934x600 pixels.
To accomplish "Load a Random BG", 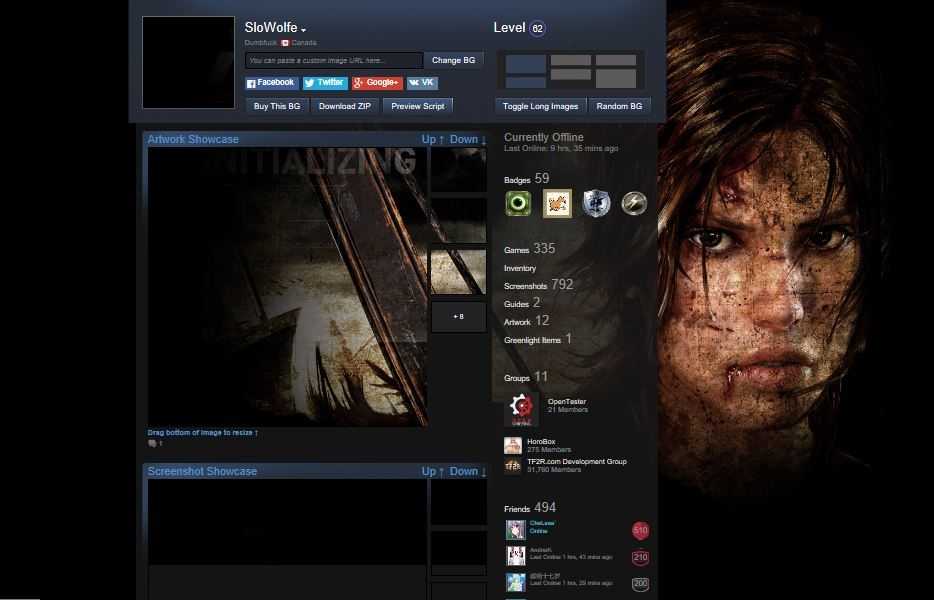I will click(619, 106).
